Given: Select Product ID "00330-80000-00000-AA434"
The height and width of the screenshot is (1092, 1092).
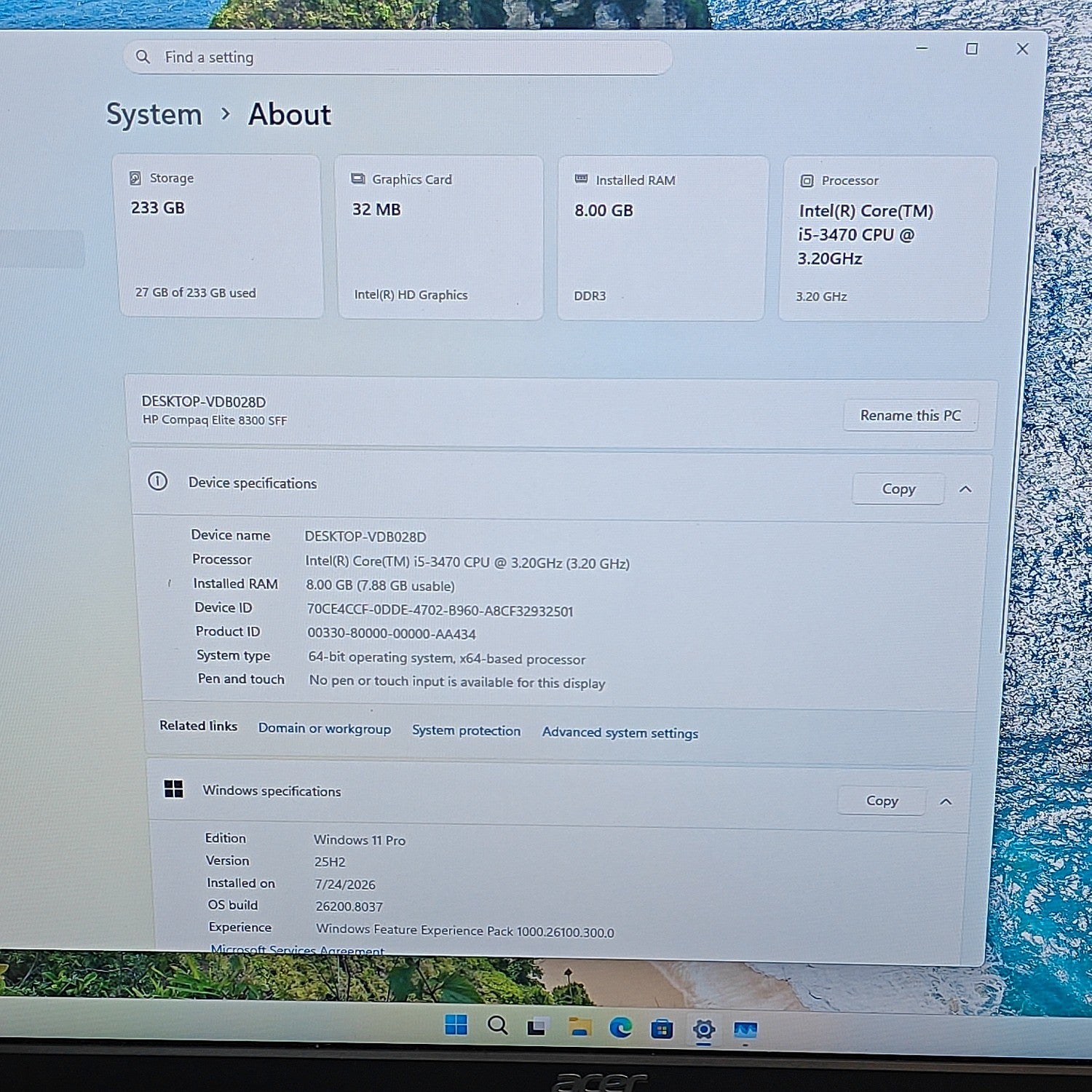Looking at the screenshot, I should coord(392,634).
